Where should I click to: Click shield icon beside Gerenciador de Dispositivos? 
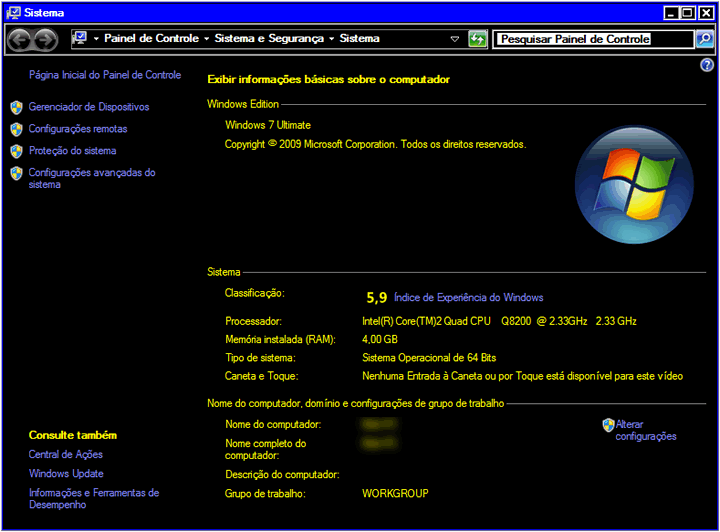pyautogui.click(x=17, y=107)
